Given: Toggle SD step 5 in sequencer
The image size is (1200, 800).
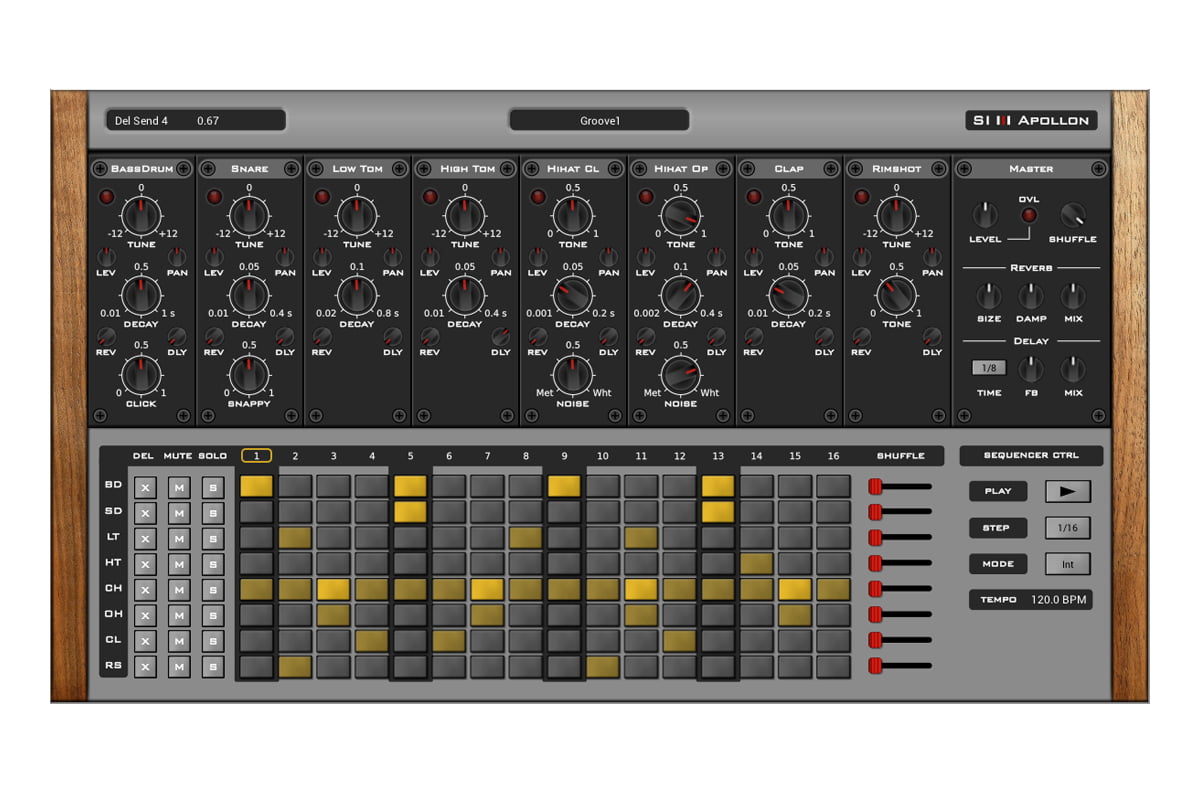Looking at the screenshot, I should point(410,512).
